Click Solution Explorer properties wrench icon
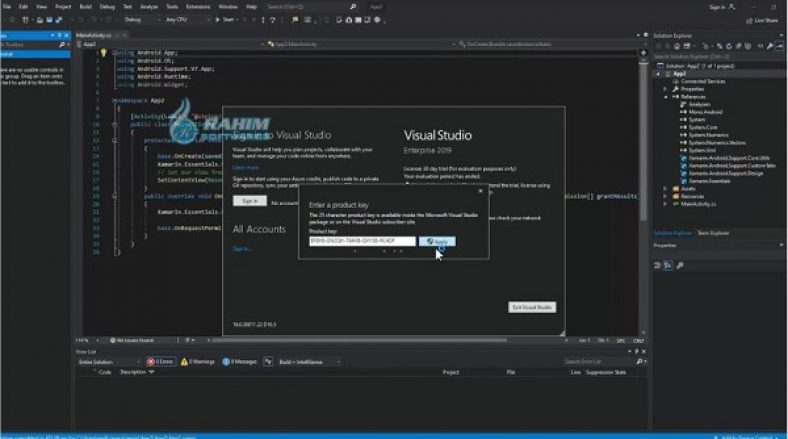Screen dimensions: 788x439 click(x=770, y=46)
